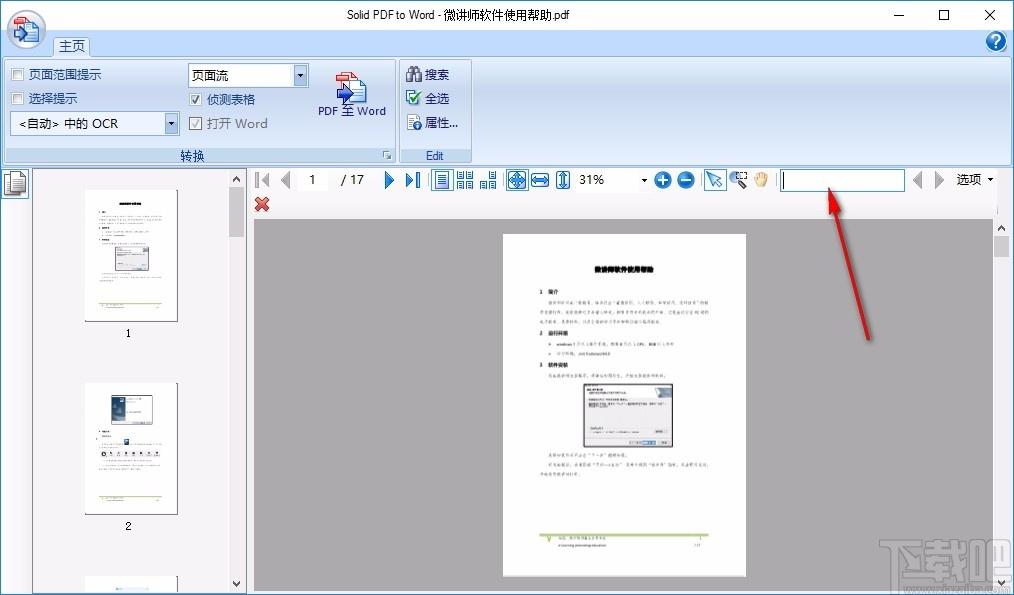Open the search (搜索) tool
Viewport: 1014px width, 595px height.
(x=427, y=74)
